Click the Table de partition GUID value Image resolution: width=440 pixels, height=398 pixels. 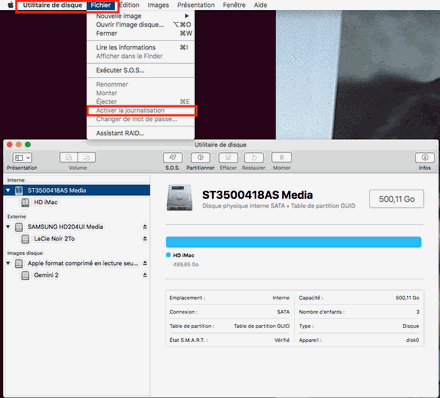pyautogui.click(x=262, y=326)
